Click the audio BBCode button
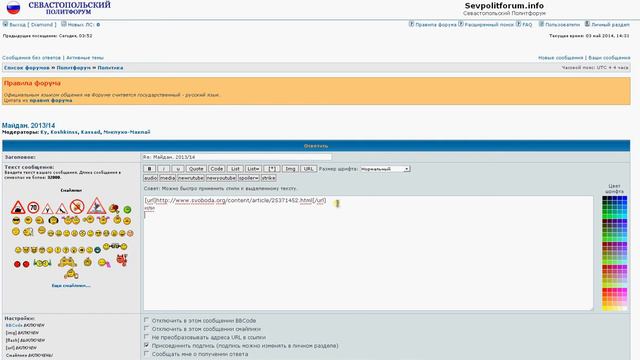This screenshot has width=640, height=360. point(151,178)
